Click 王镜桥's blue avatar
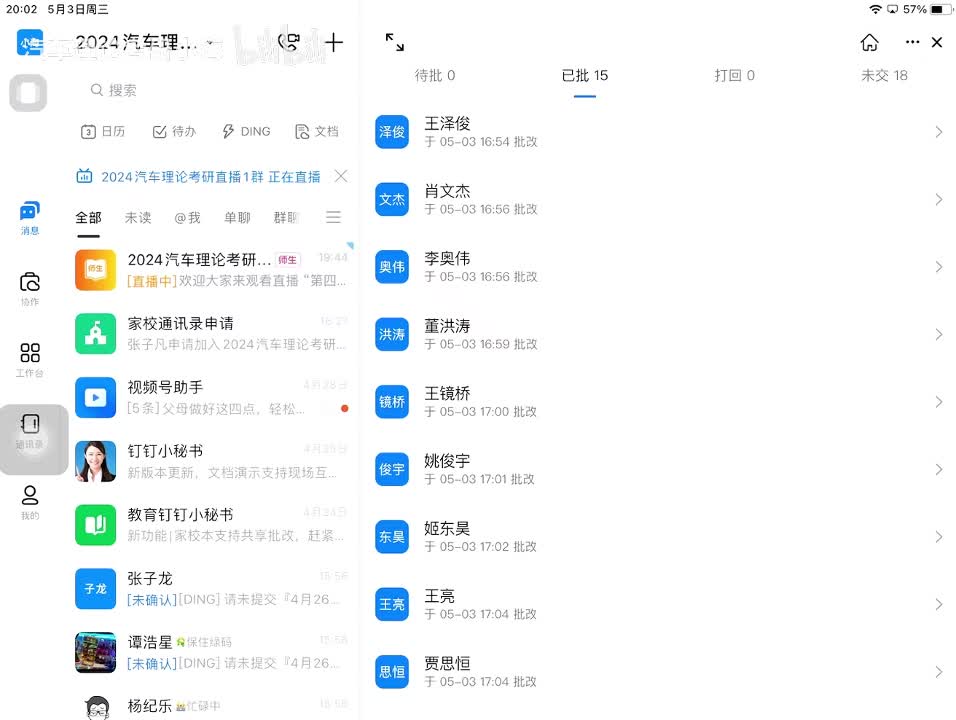The width and height of the screenshot is (956, 720). [391, 402]
